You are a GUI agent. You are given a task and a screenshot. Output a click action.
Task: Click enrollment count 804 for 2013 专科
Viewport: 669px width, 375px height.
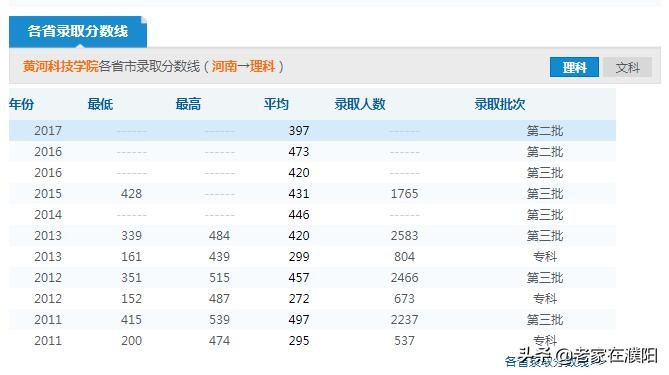click(404, 256)
